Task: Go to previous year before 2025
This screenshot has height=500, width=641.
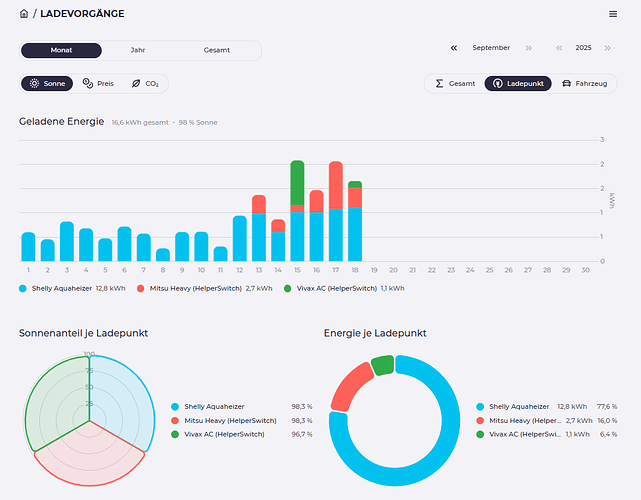Action: tap(559, 48)
